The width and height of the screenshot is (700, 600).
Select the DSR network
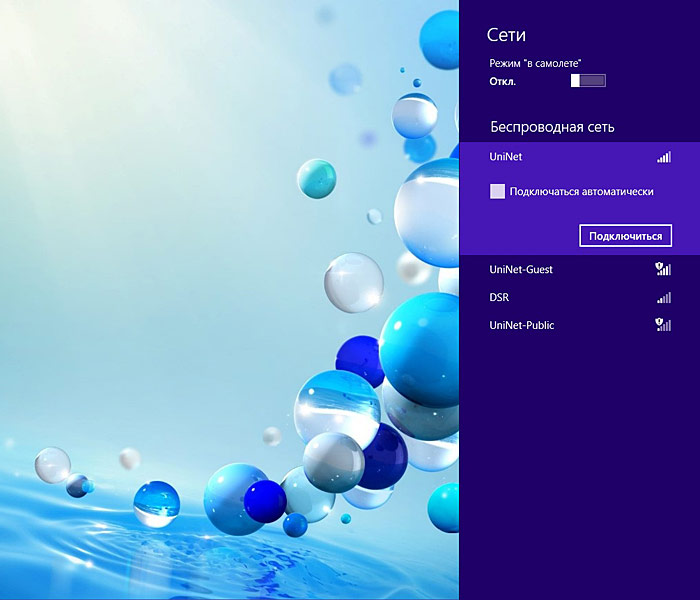point(579,297)
